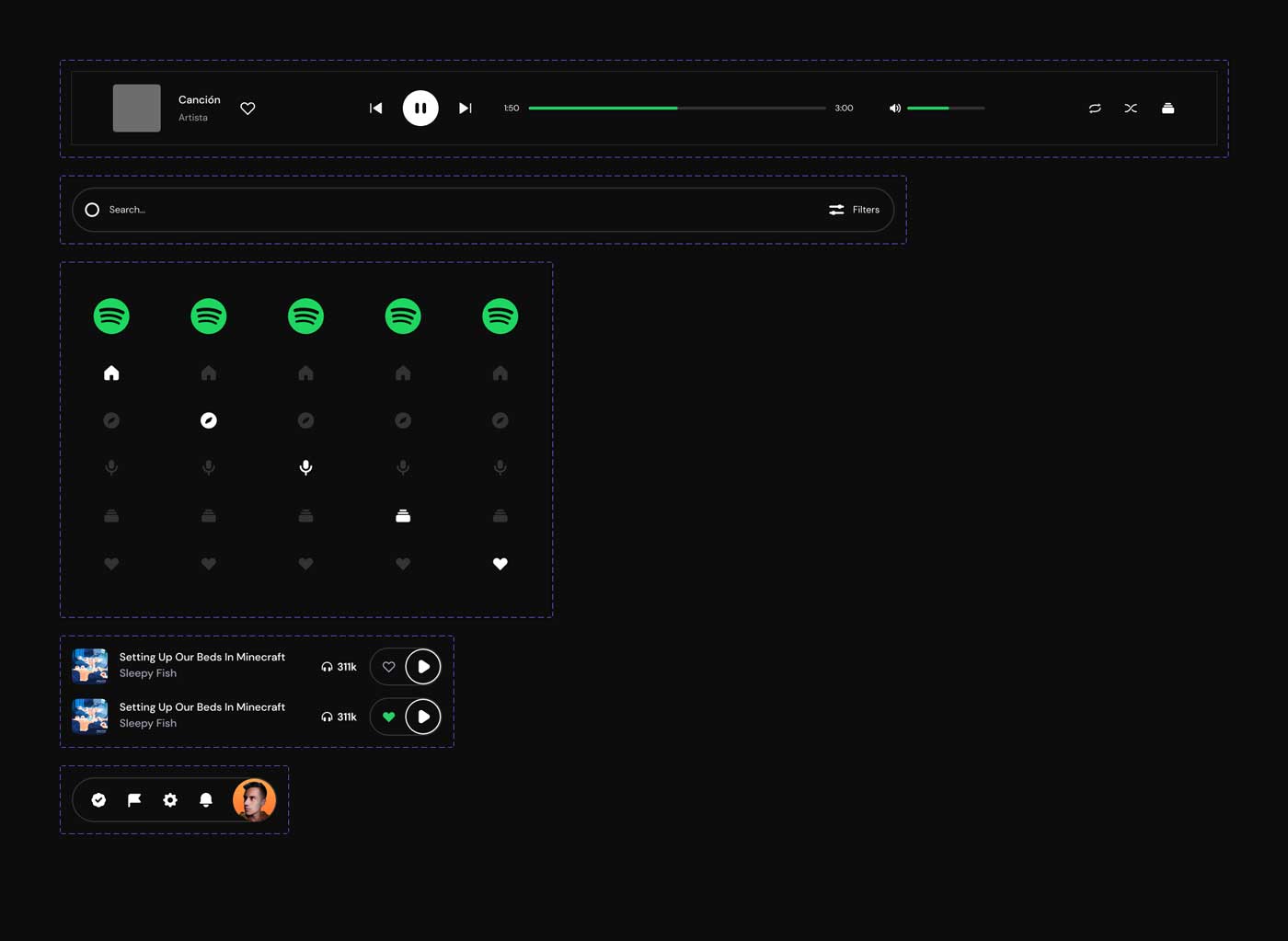Open the Filters options

tap(854, 210)
